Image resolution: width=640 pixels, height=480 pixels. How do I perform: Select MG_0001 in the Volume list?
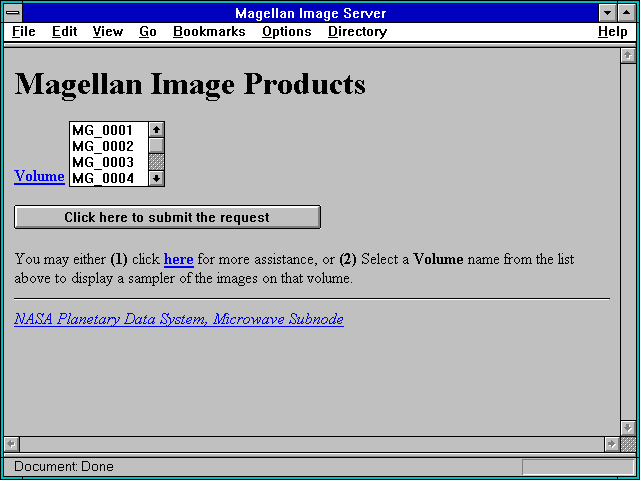[109, 130]
